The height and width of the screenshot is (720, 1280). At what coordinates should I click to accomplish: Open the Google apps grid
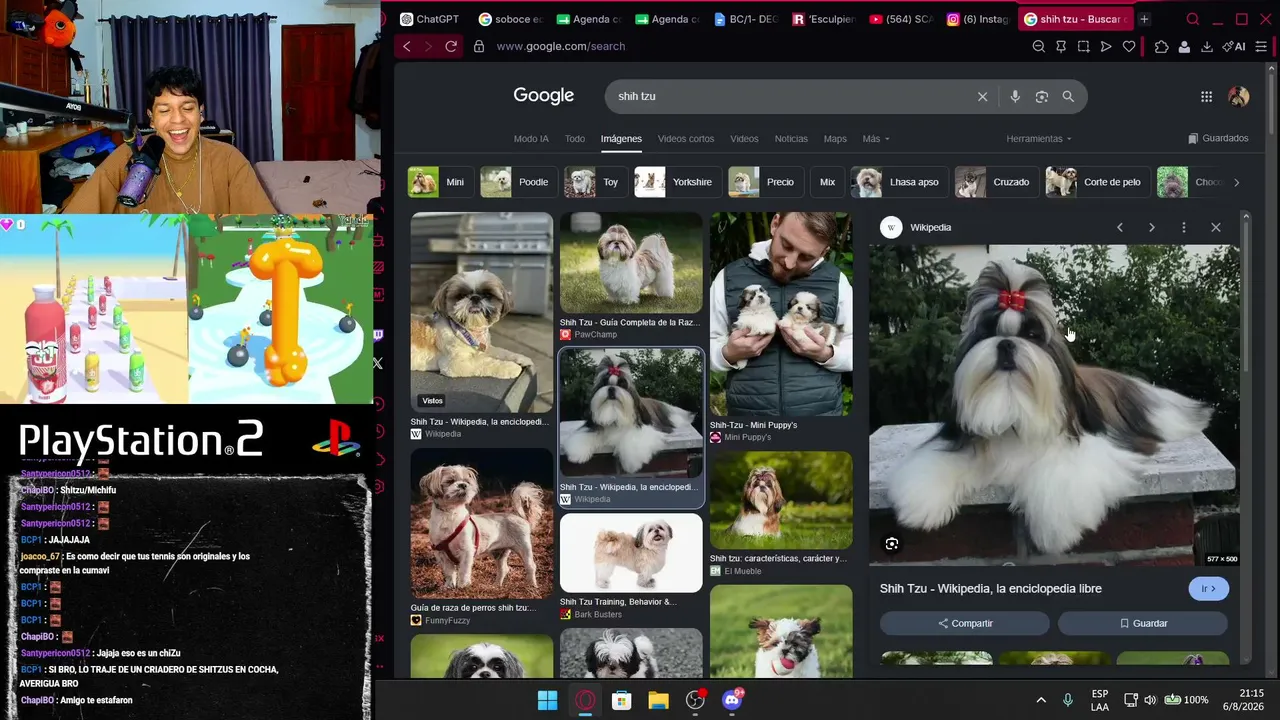coord(1207,96)
